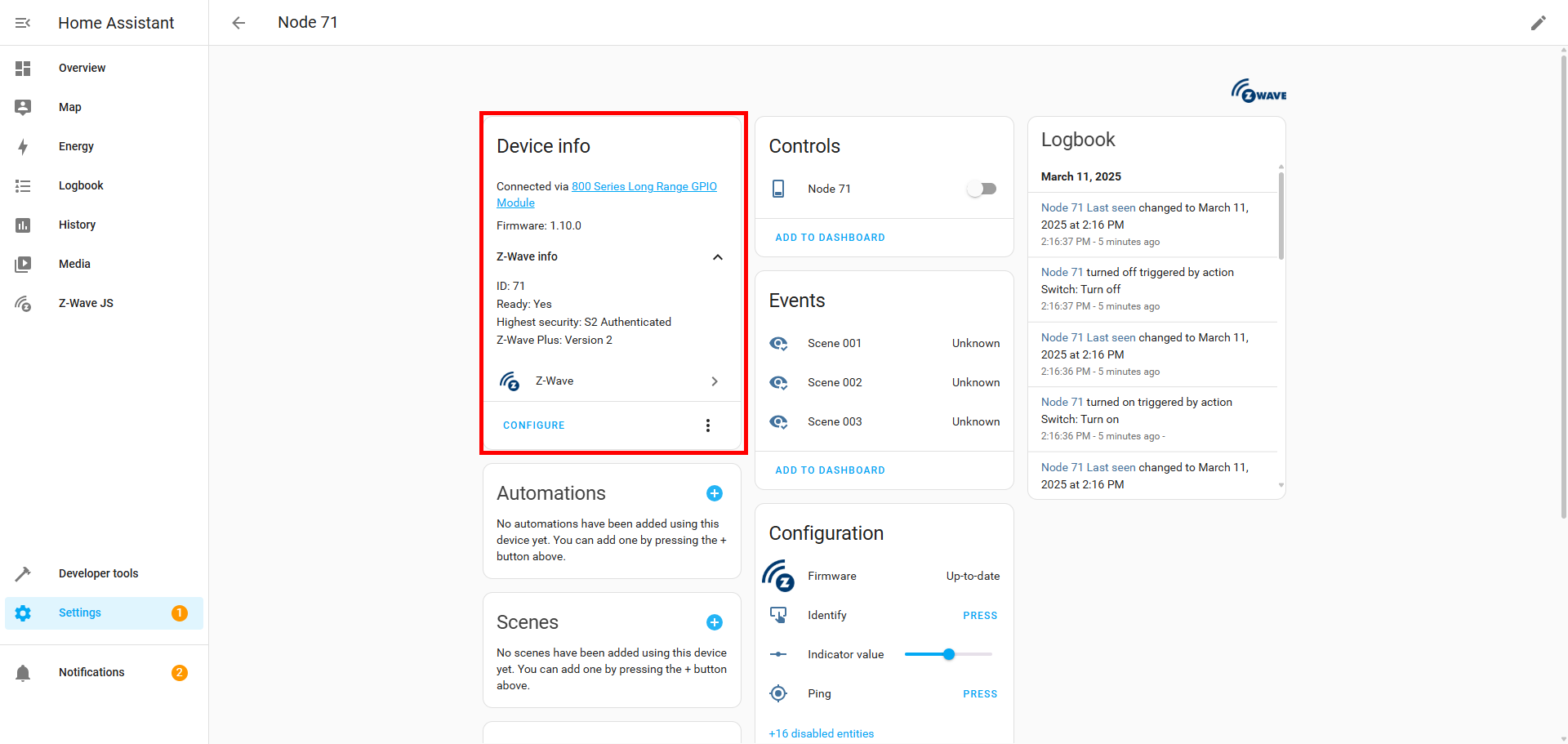
Task: Click the Z-Wave JS sidebar icon
Action: (23, 304)
